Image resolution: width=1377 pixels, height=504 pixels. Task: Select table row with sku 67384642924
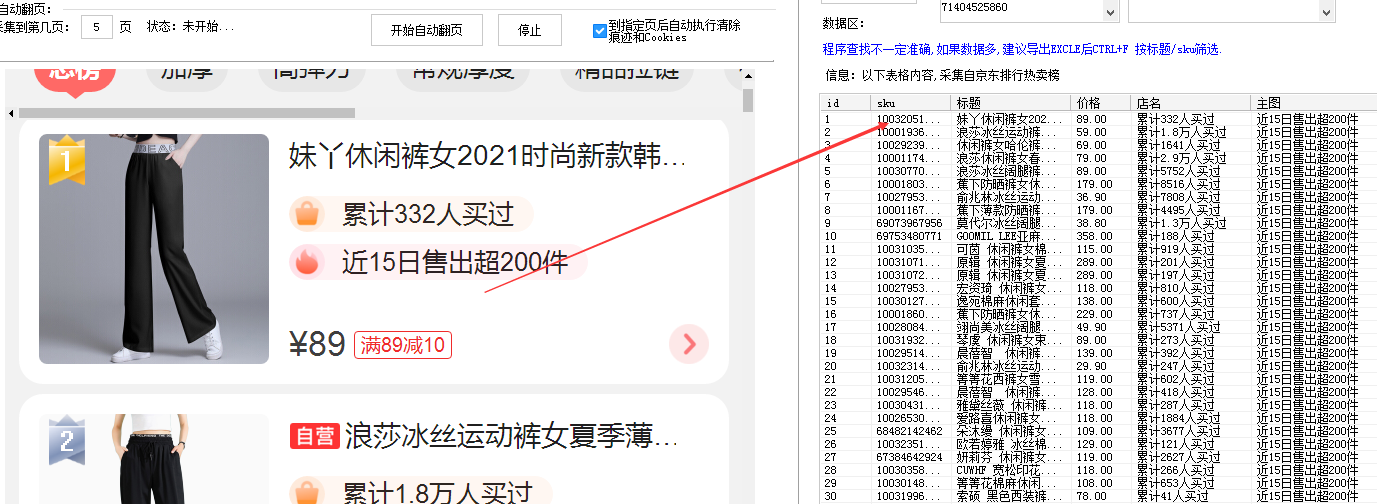(x=1098, y=457)
